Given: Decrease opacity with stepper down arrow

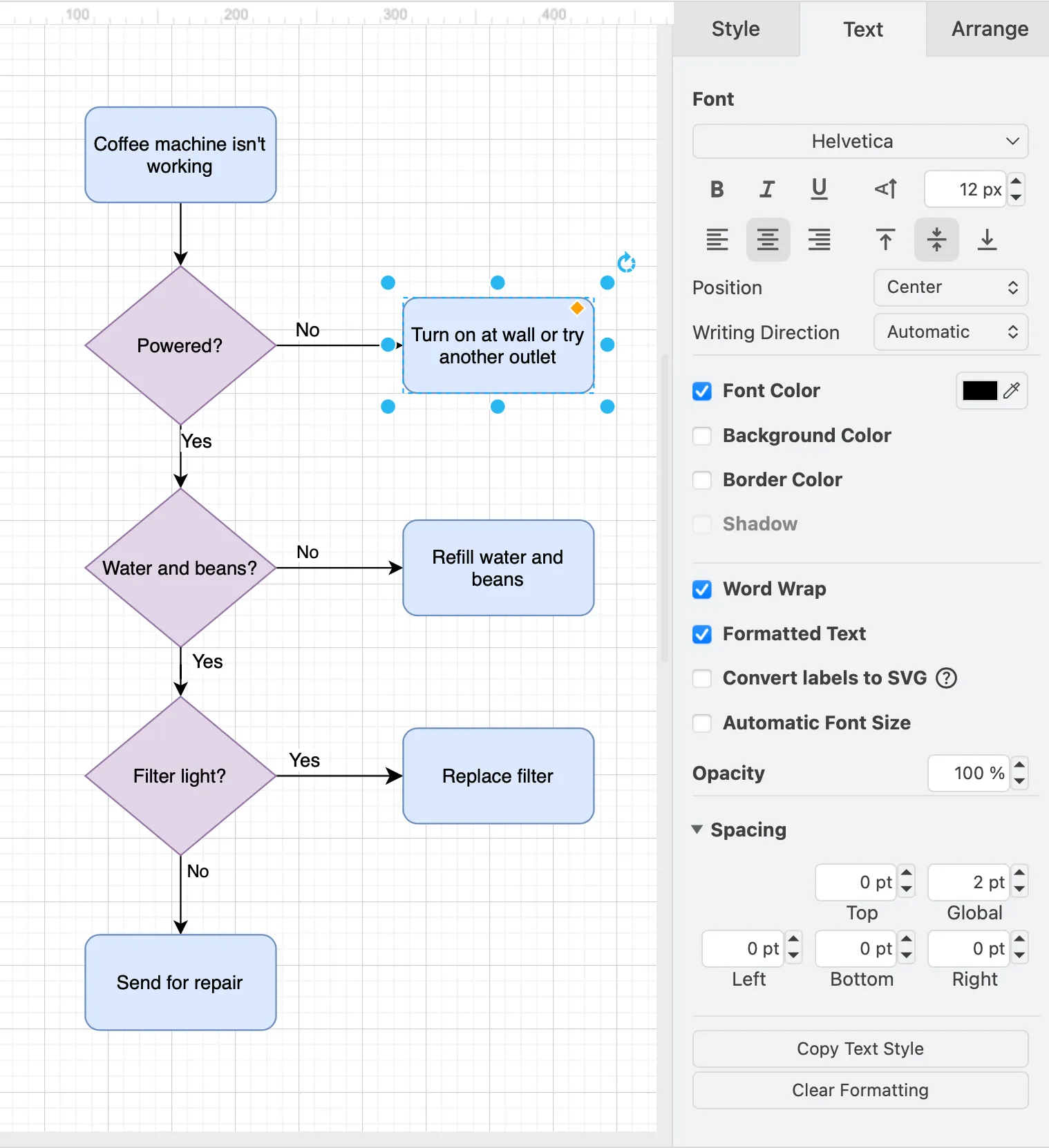Looking at the screenshot, I should [x=1019, y=782].
